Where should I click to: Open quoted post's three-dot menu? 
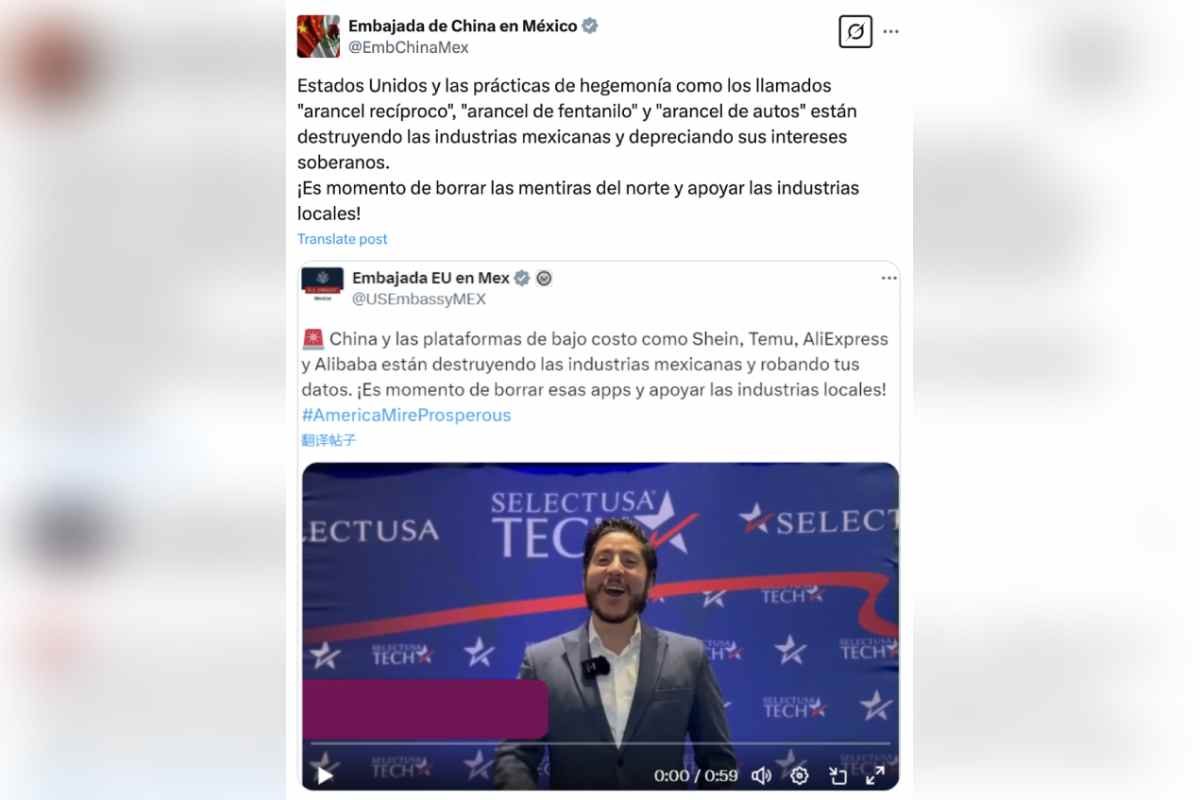tap(889, 278)
